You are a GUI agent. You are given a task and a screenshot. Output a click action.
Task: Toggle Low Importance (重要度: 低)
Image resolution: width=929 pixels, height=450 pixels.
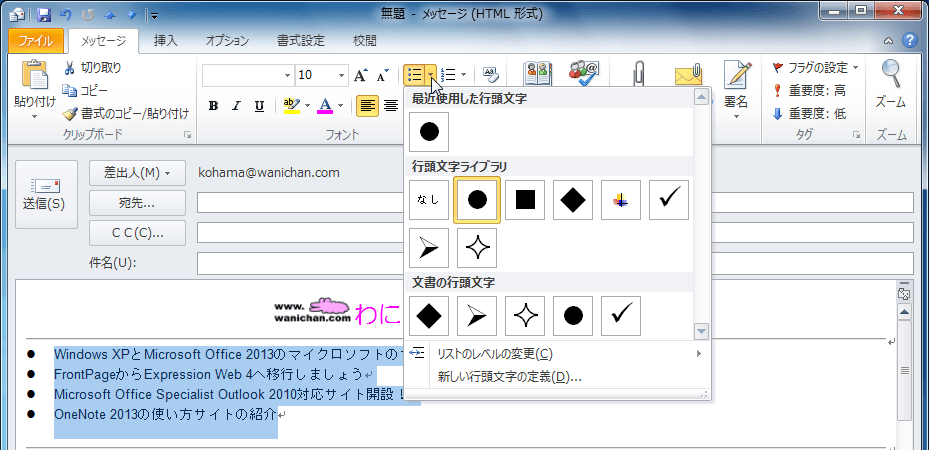point(809,114)
